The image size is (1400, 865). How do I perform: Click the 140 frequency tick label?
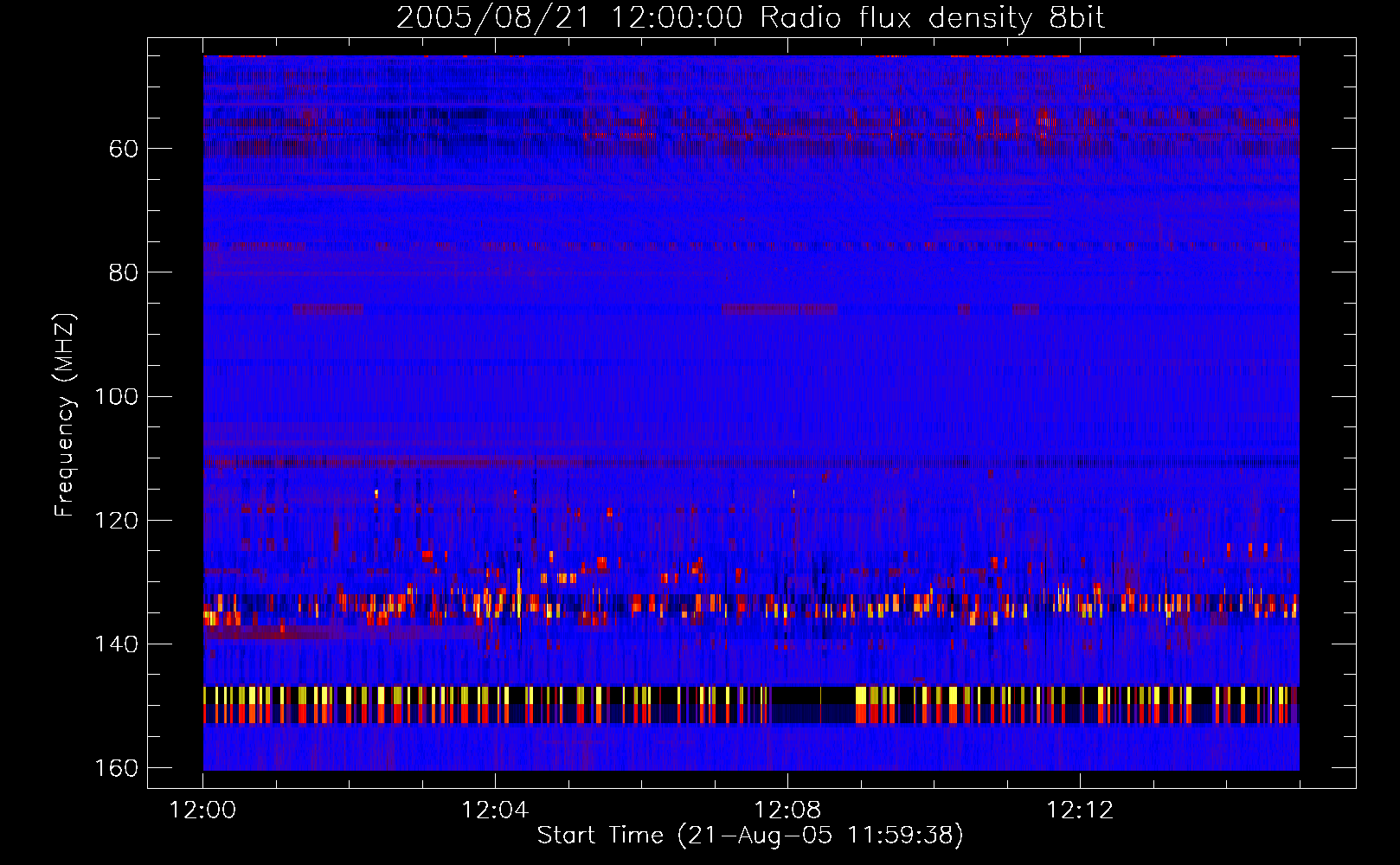click(117, 644)
